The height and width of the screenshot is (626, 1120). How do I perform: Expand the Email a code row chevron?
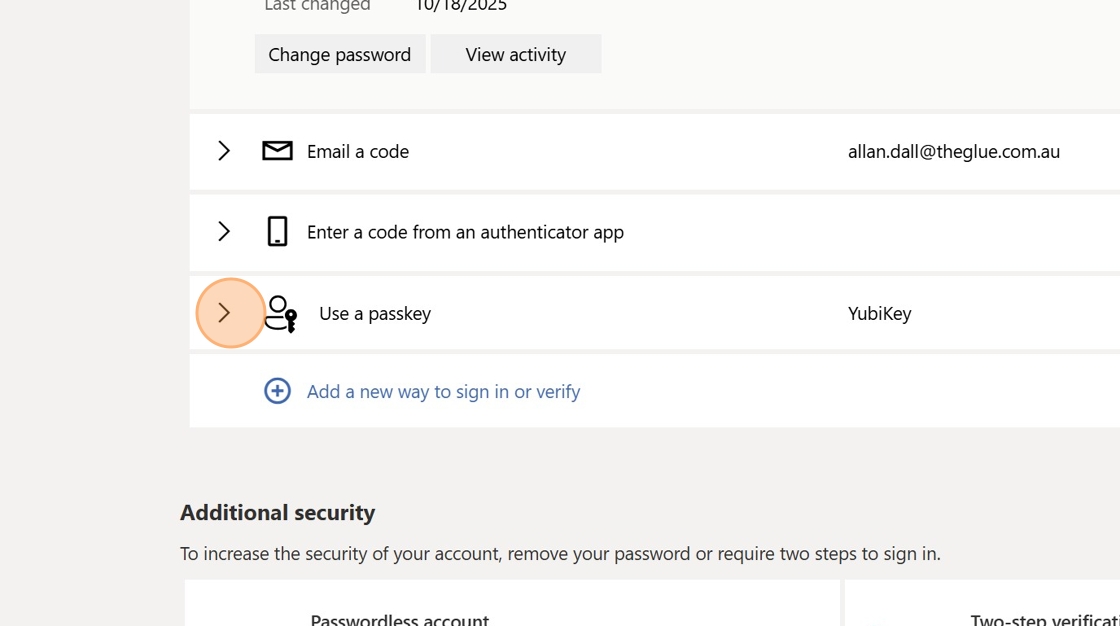pyautogui.click(x=224, y=151)
